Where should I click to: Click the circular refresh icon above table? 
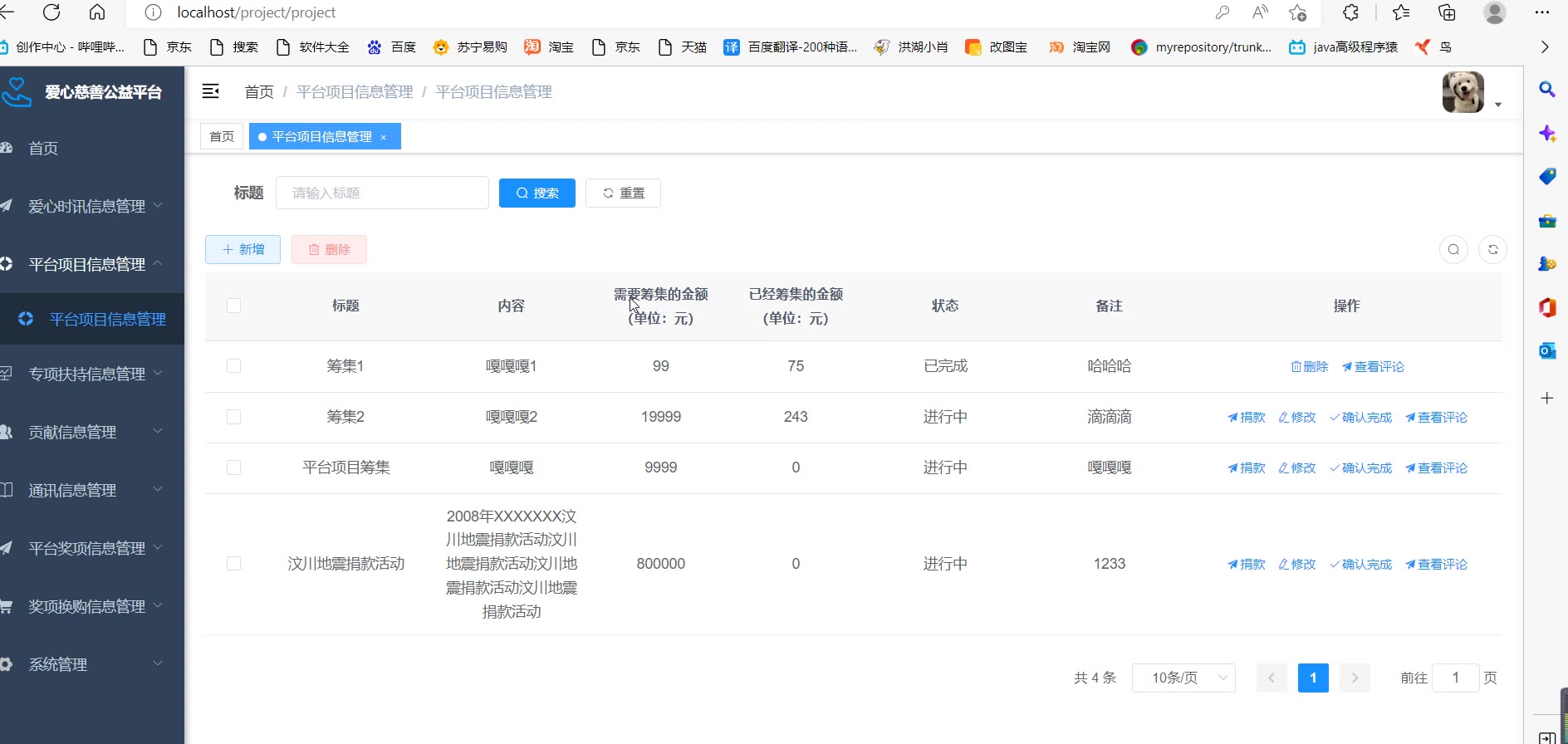click(x=1492, y=249)
